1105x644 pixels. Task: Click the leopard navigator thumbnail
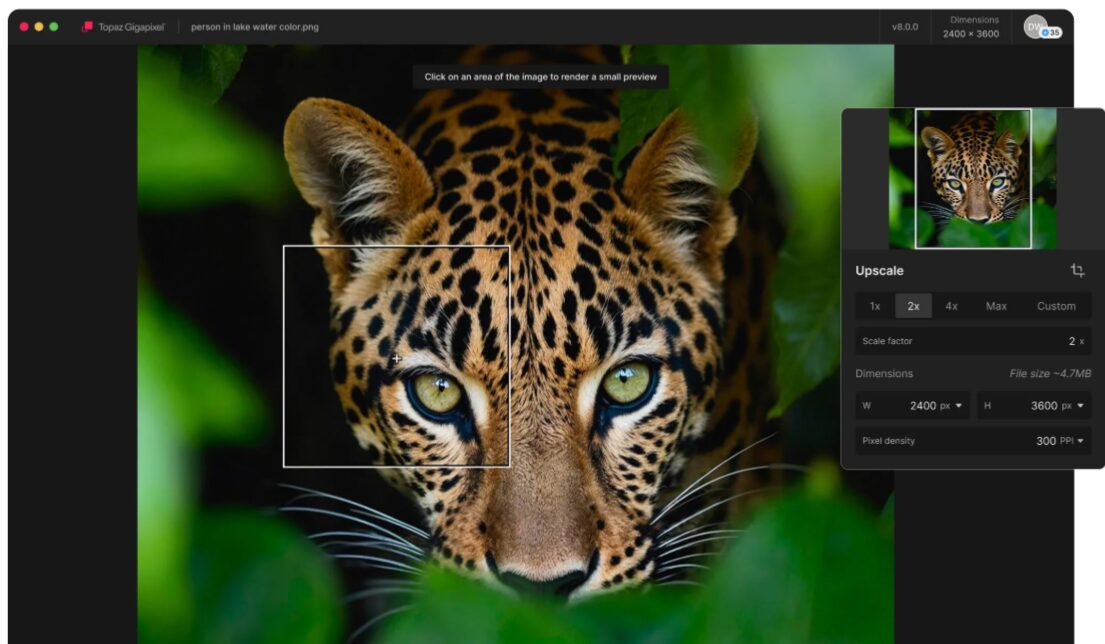click(972, 178)
